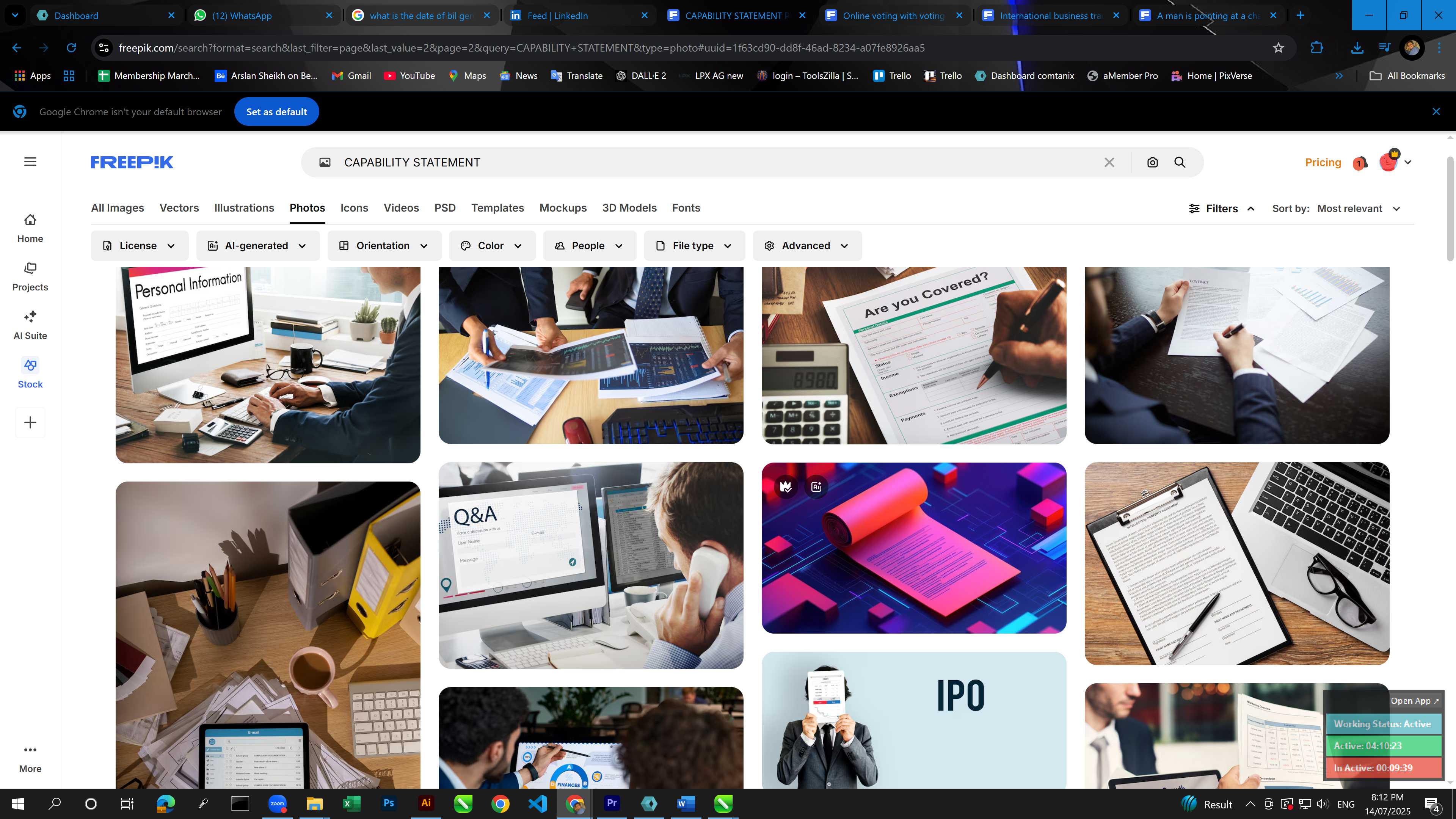
Task: Expand the License filter dropdown
Action: click(x=139, y=246)
